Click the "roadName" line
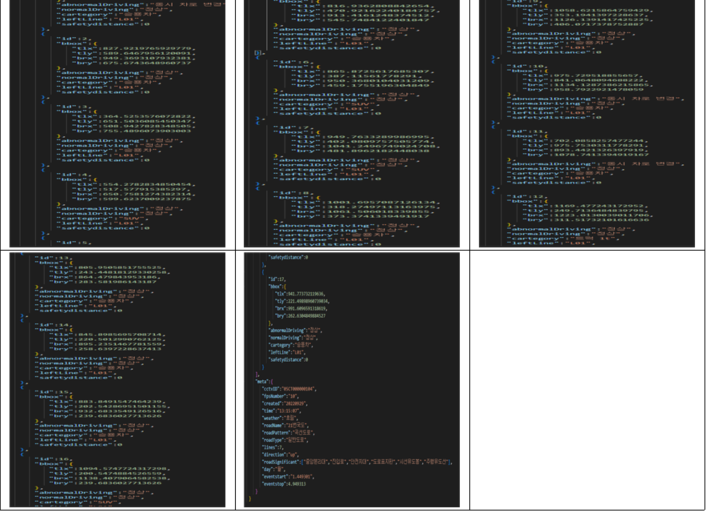This screenshot has height=512, width=710. [x=285, y=425]
